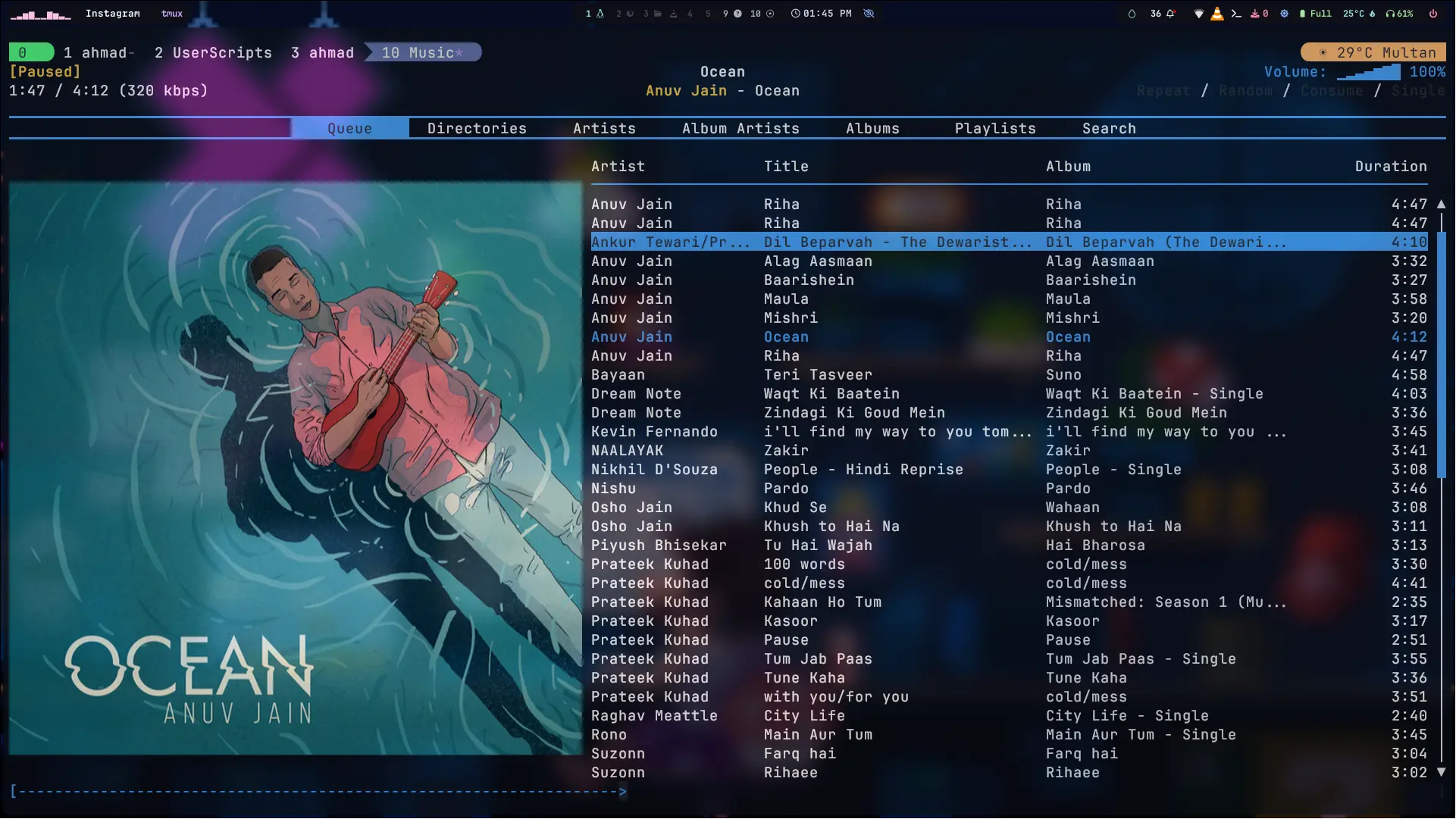Click the red power icon
This screenshot has width=1456, height=819.
pos(1433,14)
